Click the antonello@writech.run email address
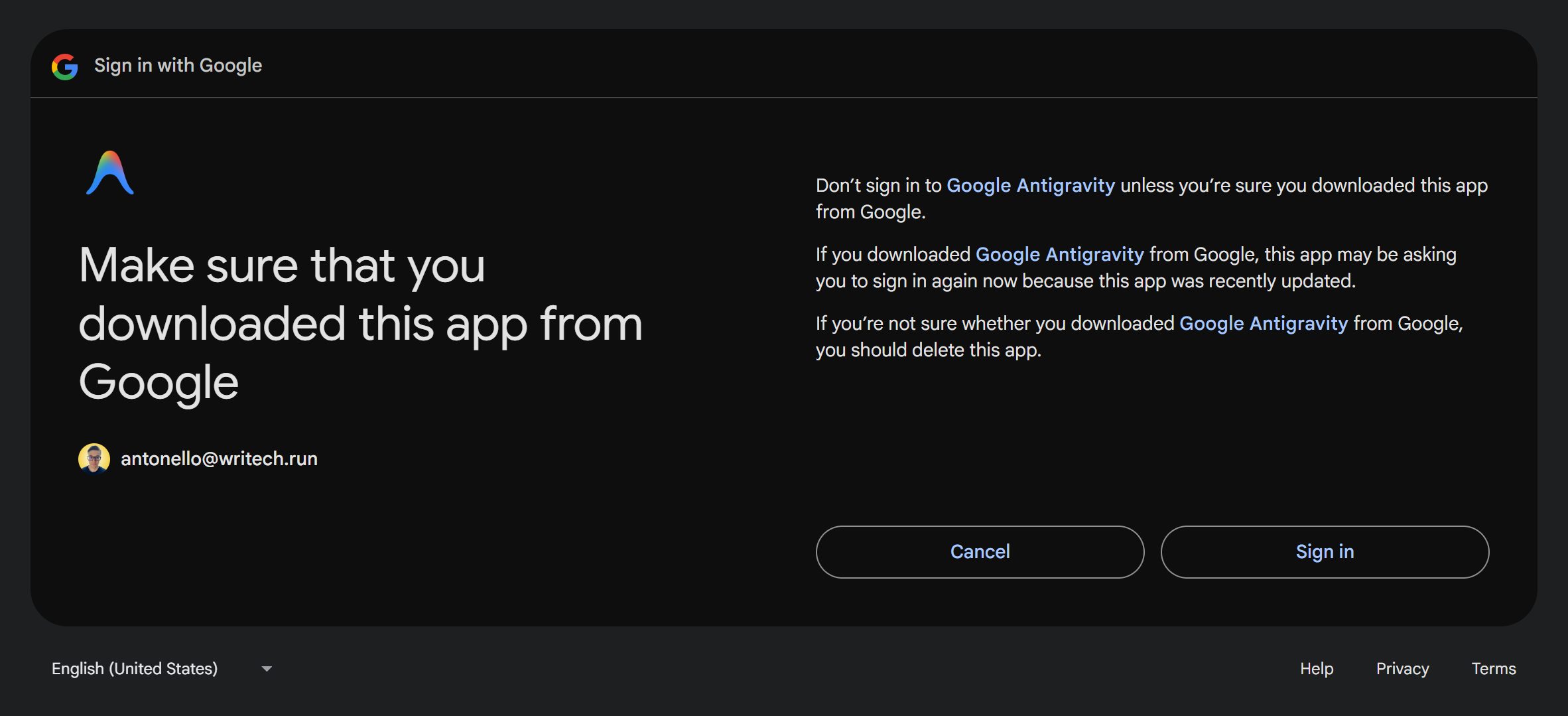The height and width of the screenshot is (716, 1568). tap(219, 459)
